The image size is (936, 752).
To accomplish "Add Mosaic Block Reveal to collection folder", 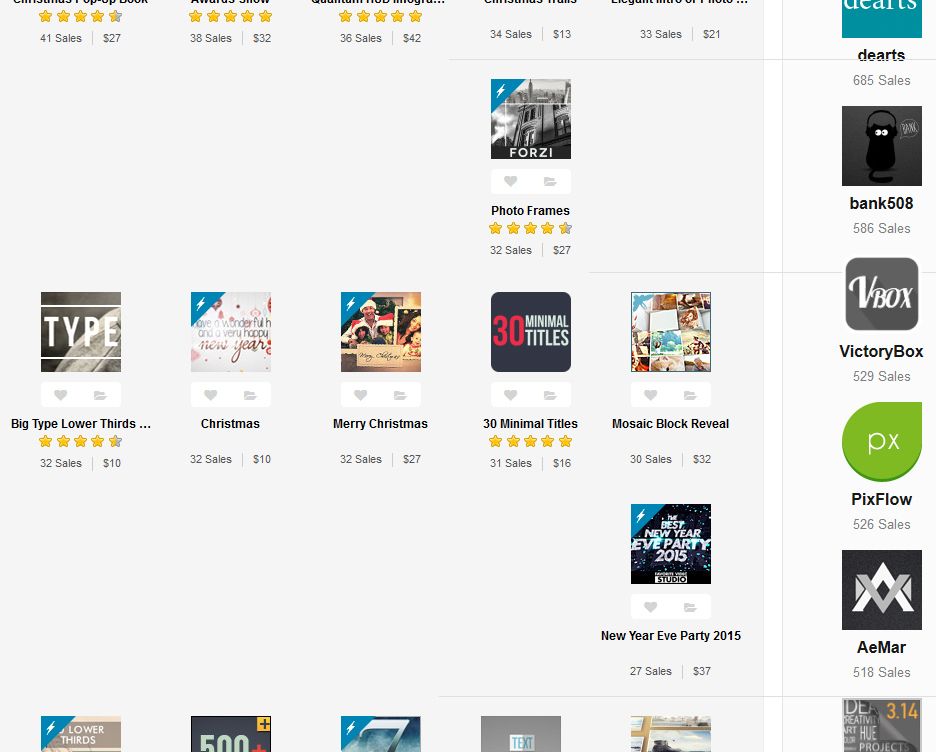I will (690, 395).
